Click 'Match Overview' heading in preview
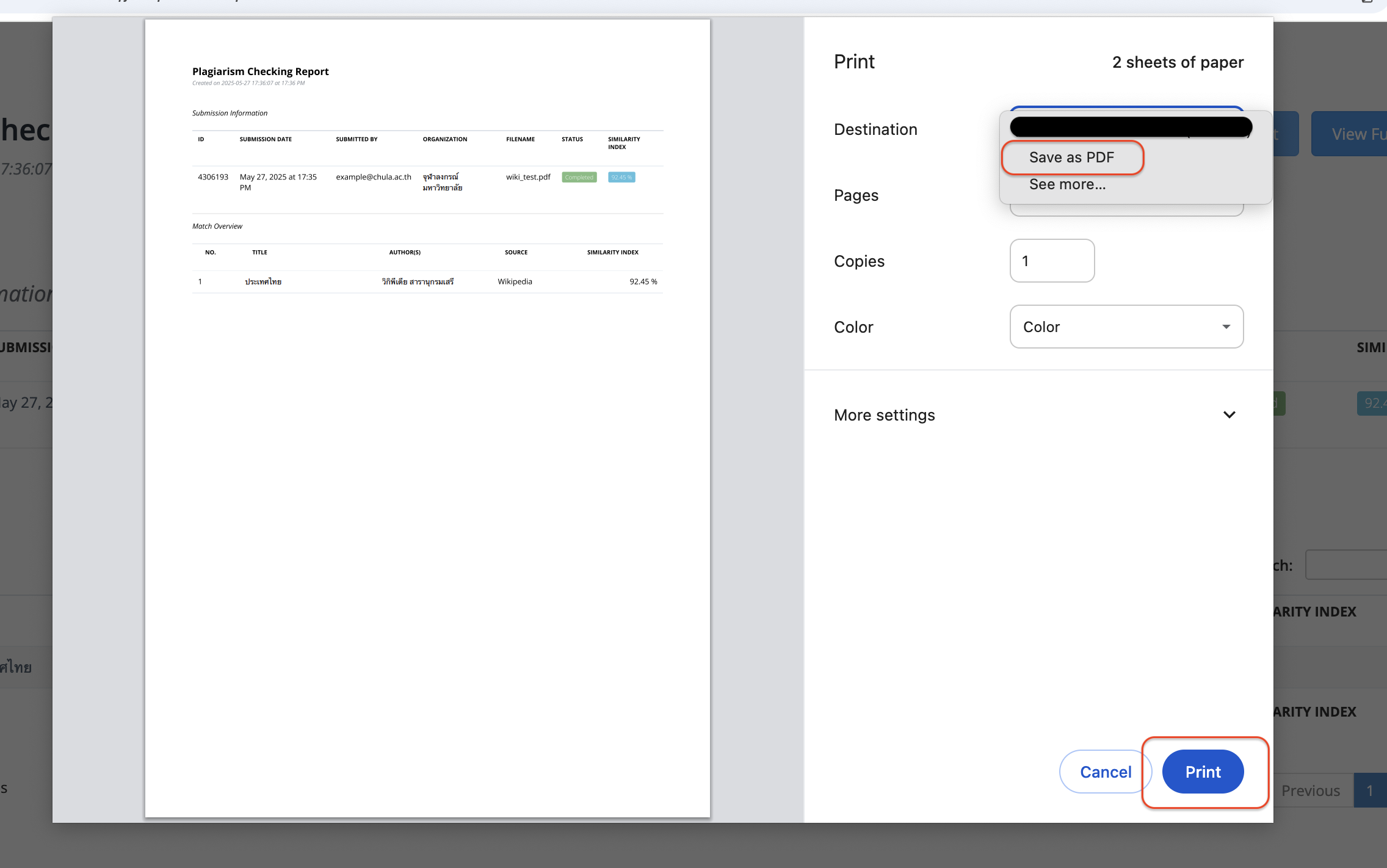Viewport: 1387px width, 868px height. pyautogui.click(x=217, y=226)
